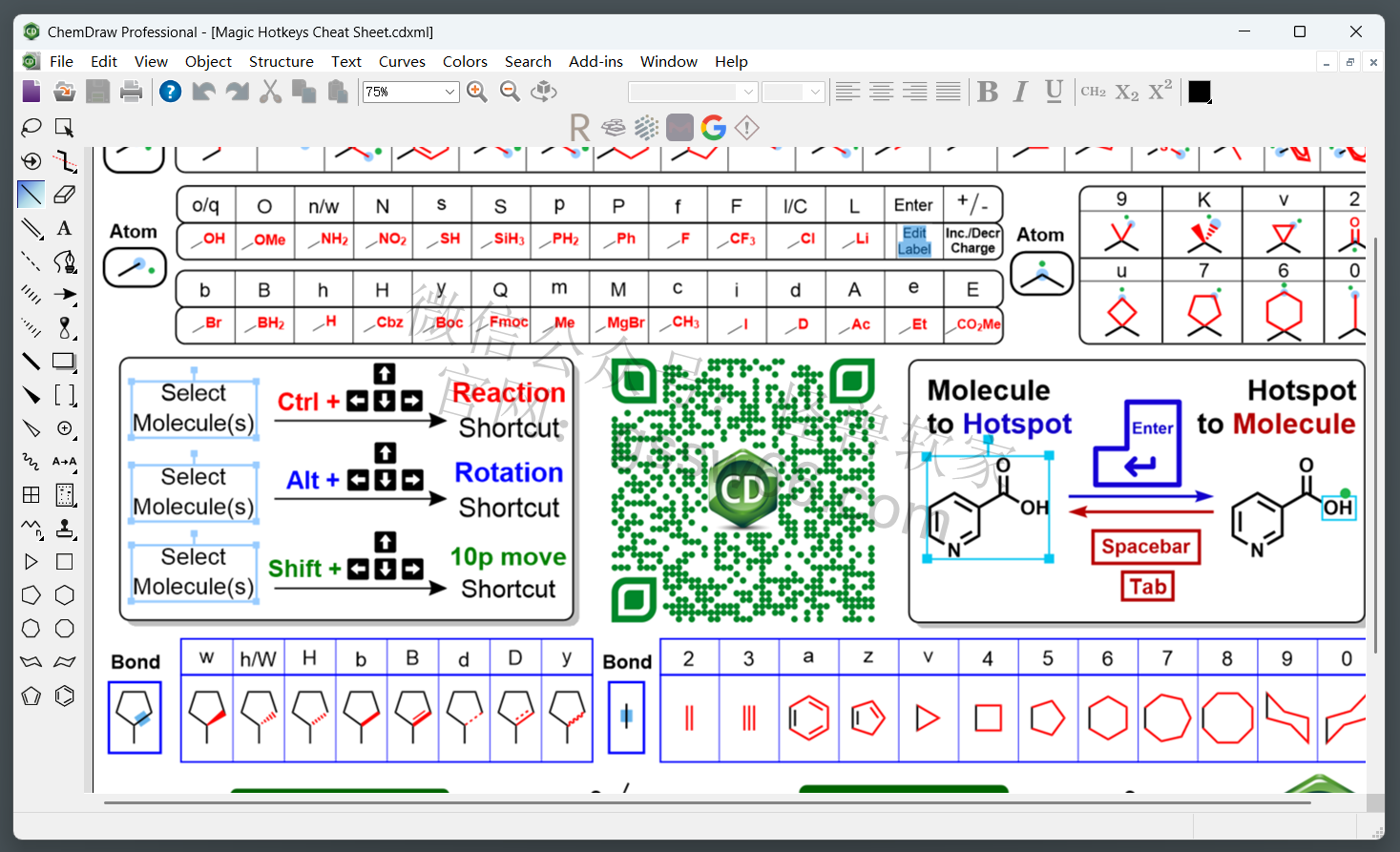Select the Text tool
1400x852 pixels.
(x=64, y=228)
